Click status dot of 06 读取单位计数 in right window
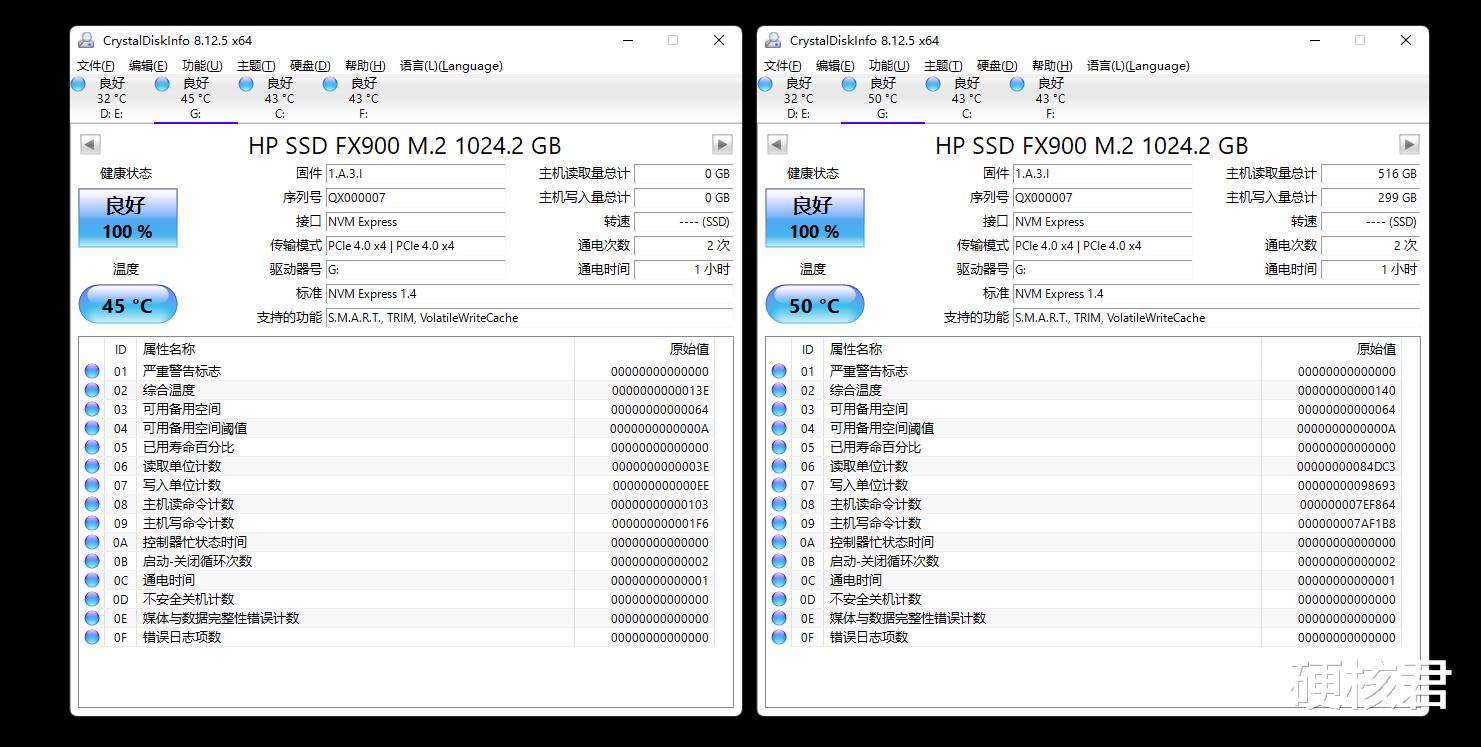Image resolution: width=1481 pixels, height=747 pixels. (779, 466)
